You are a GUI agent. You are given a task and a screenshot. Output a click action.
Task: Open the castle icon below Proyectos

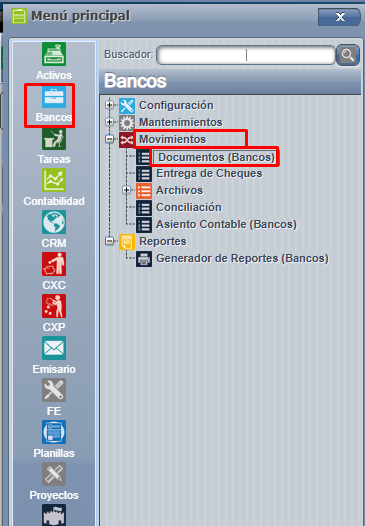coord(54,515)
